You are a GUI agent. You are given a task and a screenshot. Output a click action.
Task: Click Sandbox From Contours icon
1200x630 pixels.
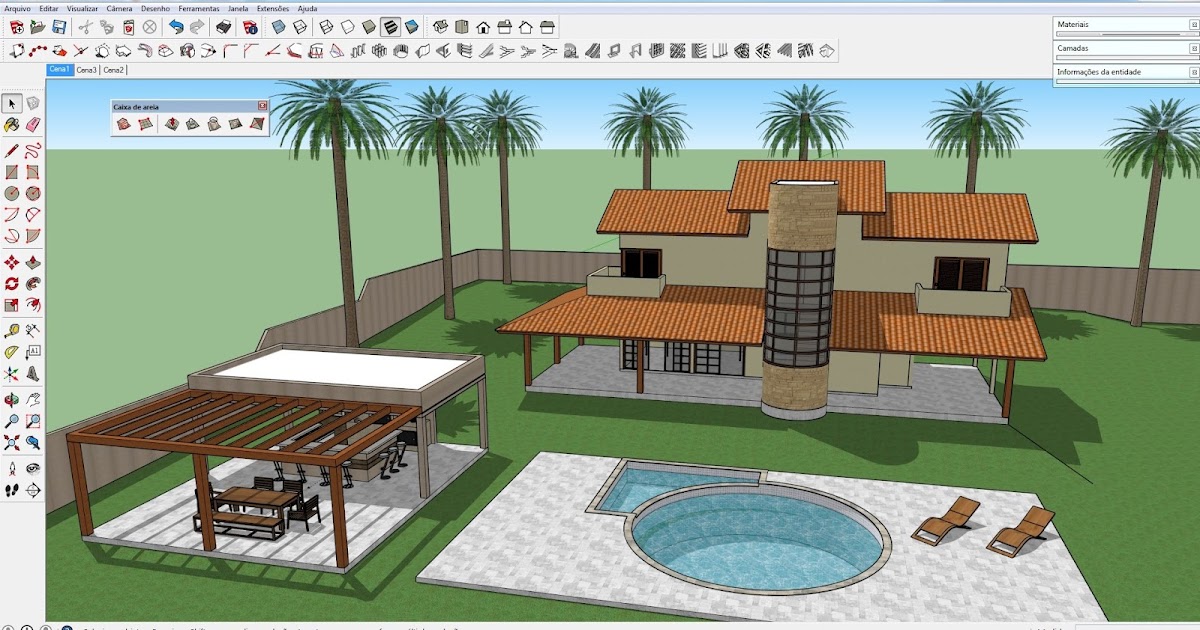123,124
